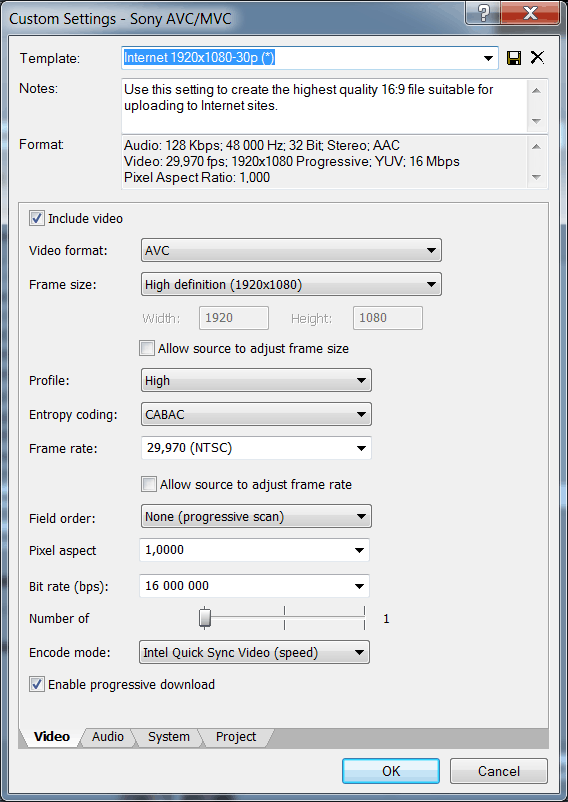
Task: Open the Pixel aspect combo box
Action: [359, 550]
